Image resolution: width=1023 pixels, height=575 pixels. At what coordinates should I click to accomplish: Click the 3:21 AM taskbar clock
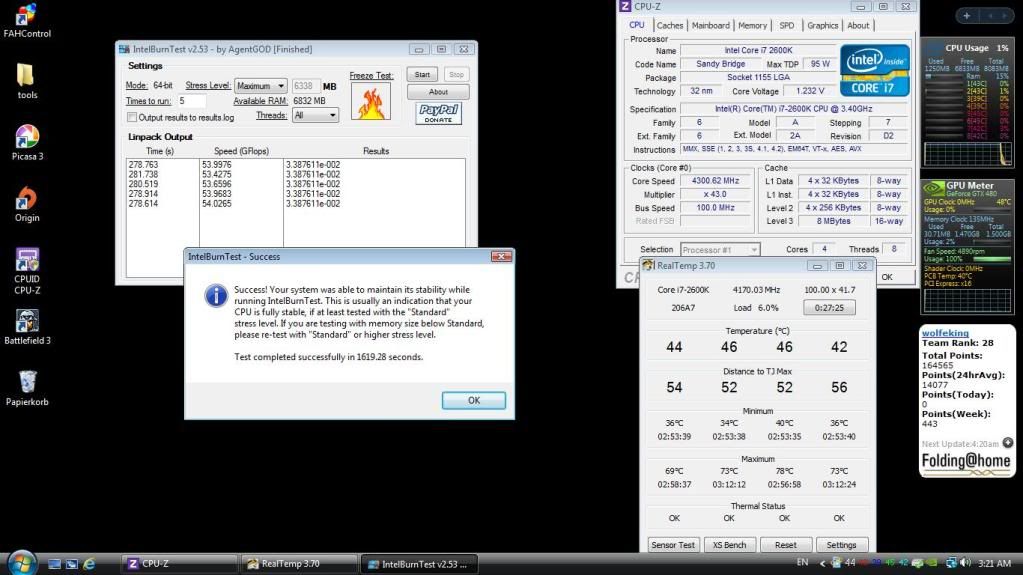click(994, 563)
